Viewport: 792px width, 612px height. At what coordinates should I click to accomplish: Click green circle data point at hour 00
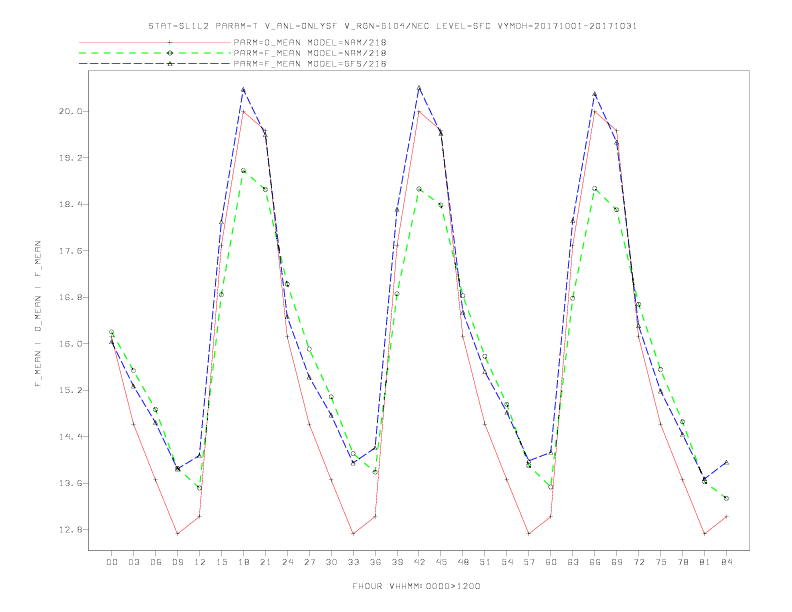coord(112,332)
